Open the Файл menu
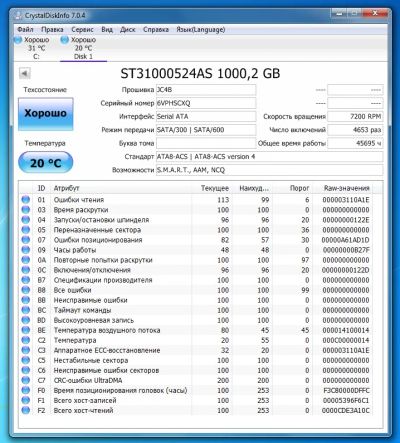400x443 pixels. point(25,30)
